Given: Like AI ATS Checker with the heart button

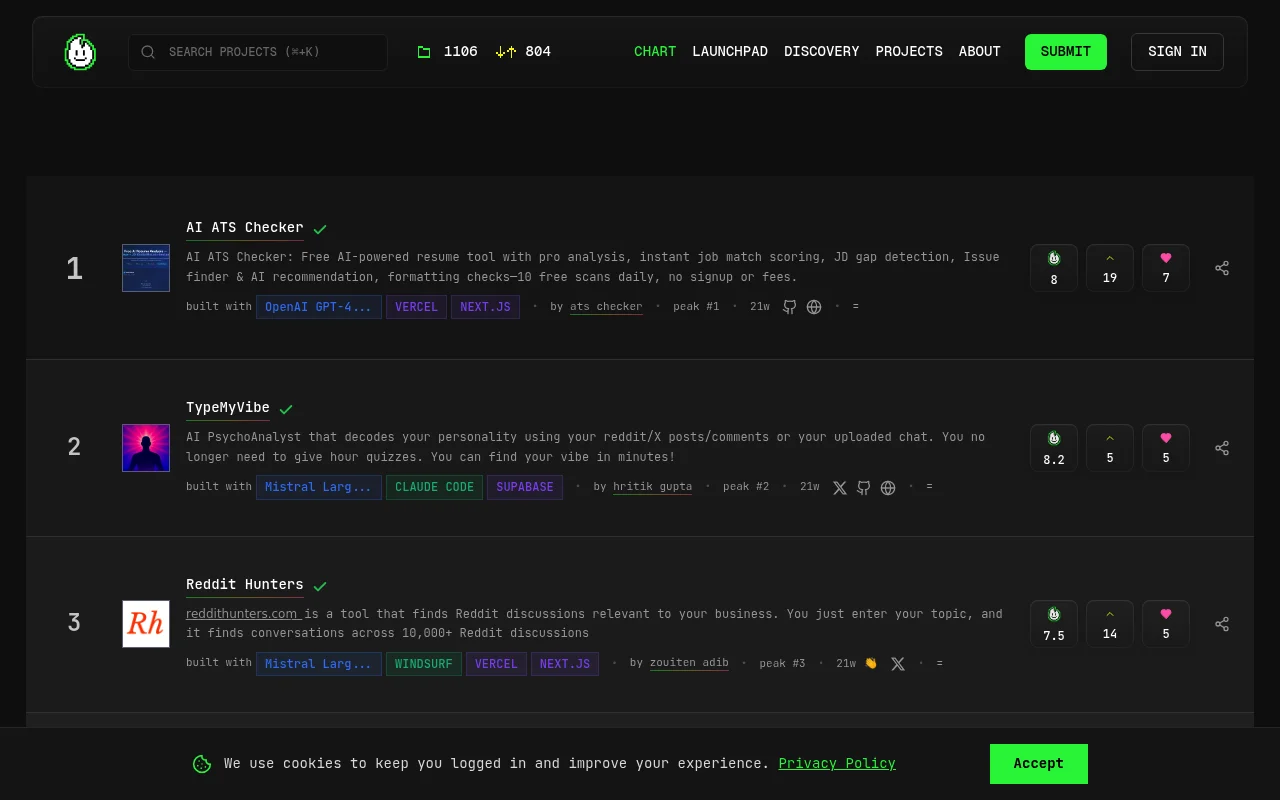Looking at the screenshot, I should coord(1166,268).
